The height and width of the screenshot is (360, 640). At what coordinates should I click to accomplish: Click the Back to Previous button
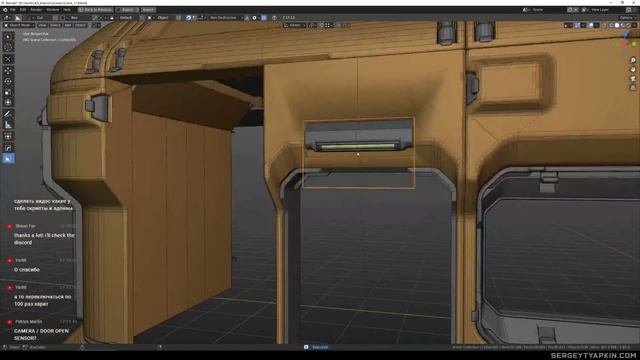[x=95, y=9]
